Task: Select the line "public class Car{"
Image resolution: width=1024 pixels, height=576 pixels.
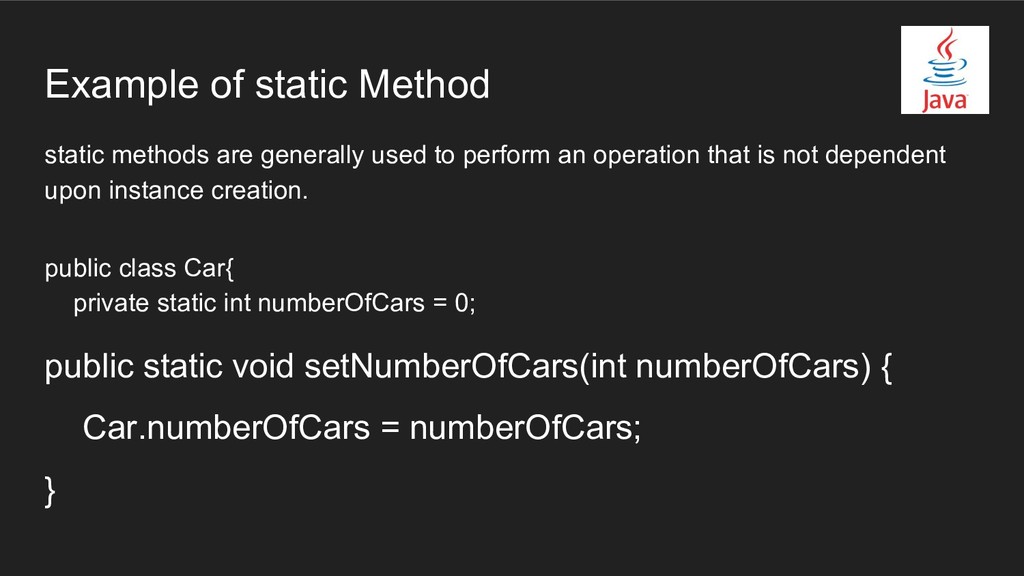Action: click(x=138, y=269)
